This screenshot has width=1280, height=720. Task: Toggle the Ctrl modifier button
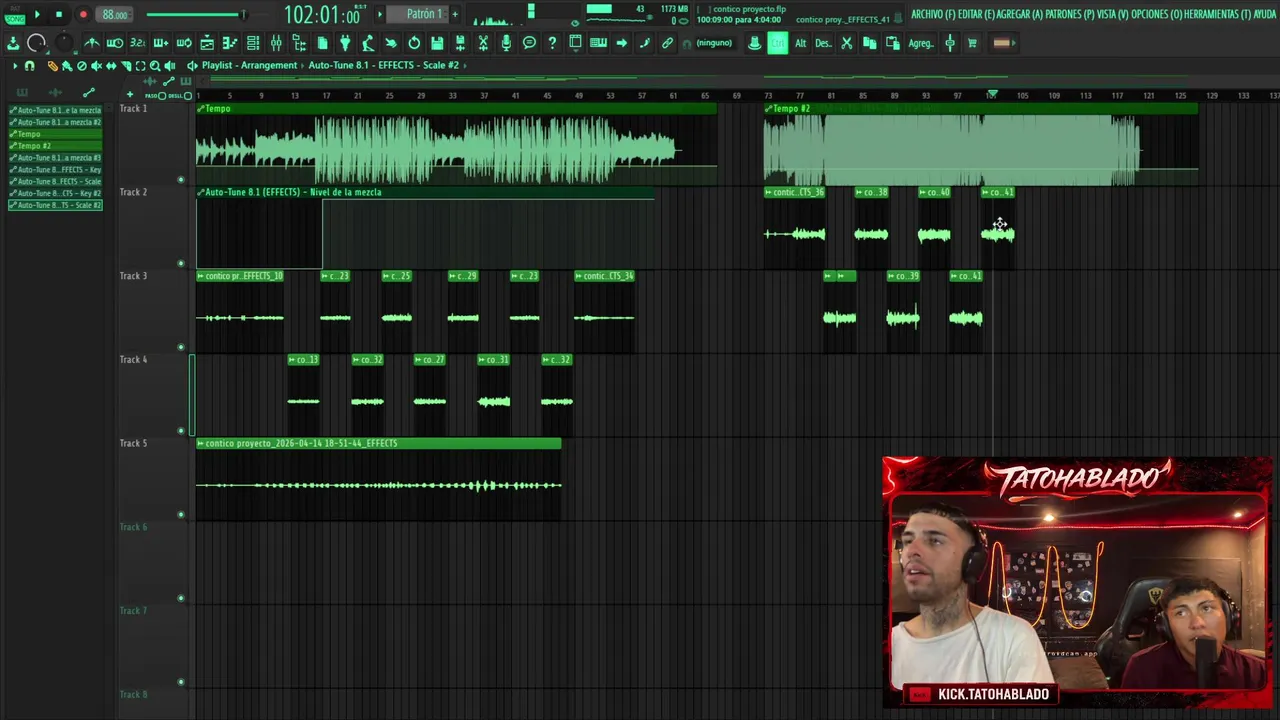(x=777, y=43)
